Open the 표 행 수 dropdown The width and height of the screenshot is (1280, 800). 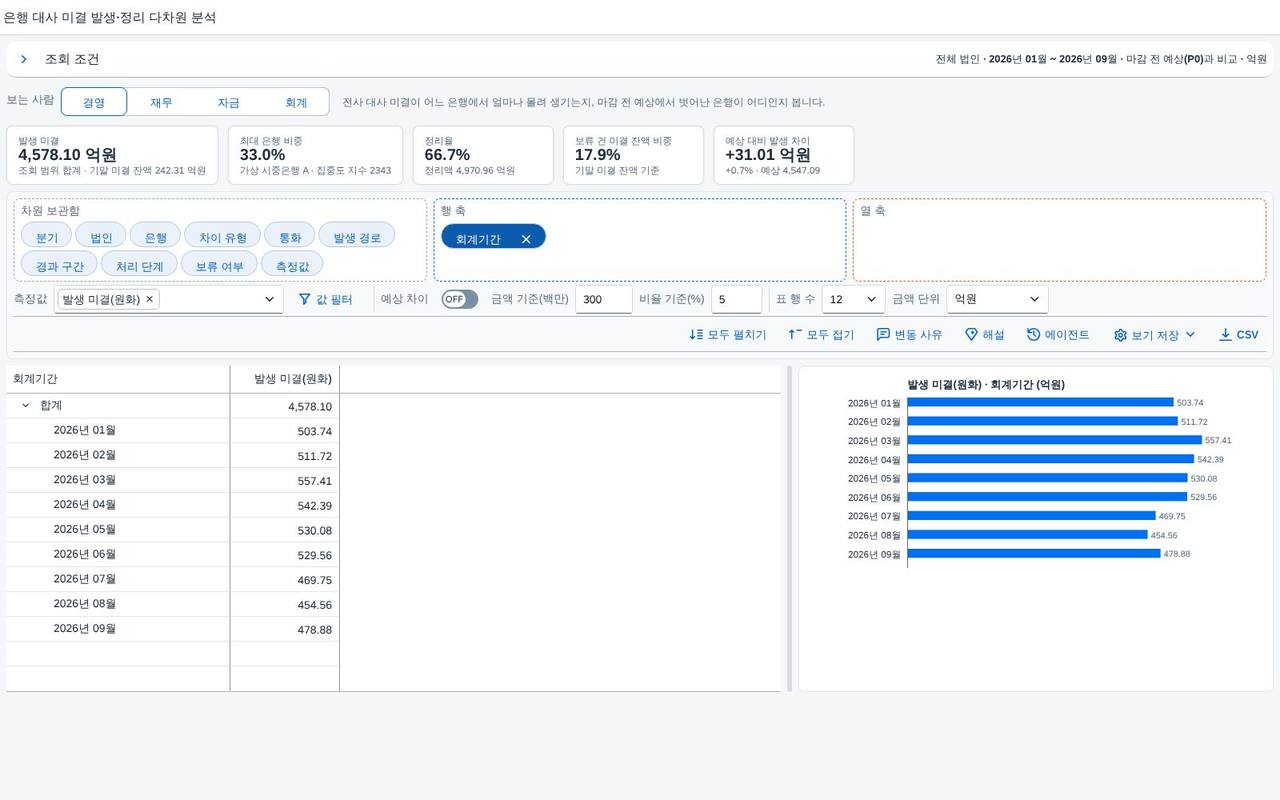click(853, 299)
